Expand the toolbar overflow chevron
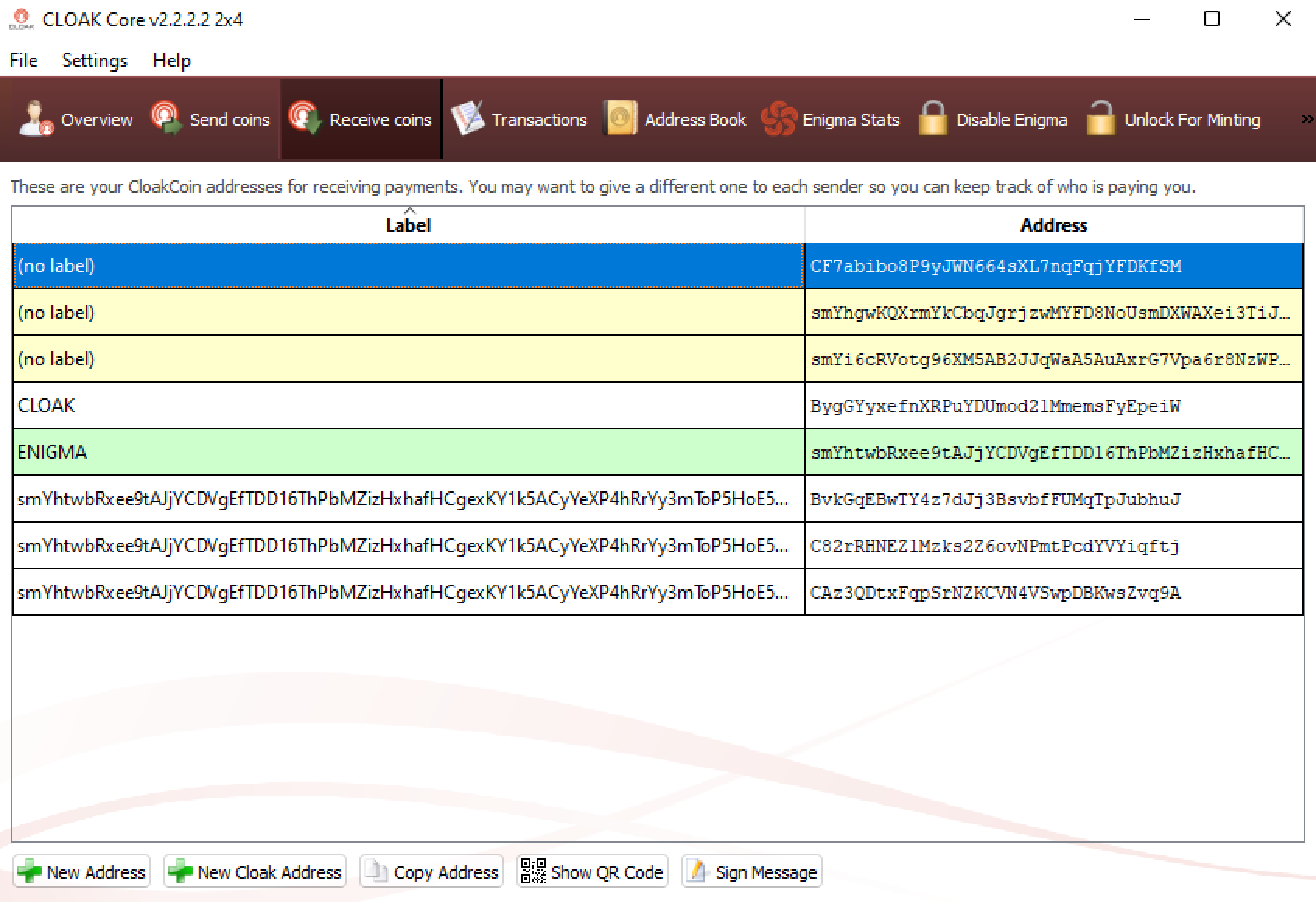The image size is (1316, 902). [x=1307, y=119]
